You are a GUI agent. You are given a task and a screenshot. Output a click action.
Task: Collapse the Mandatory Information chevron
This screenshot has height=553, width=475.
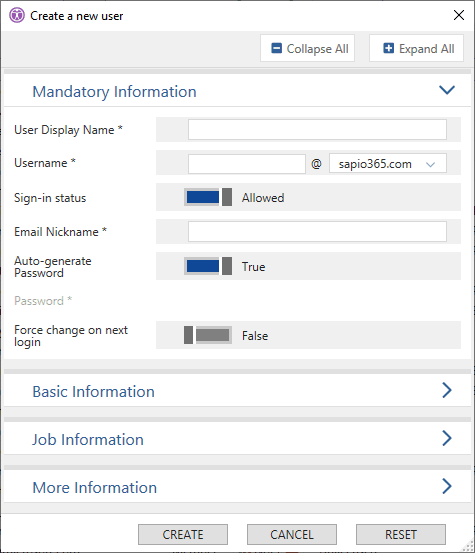[447, 90]
